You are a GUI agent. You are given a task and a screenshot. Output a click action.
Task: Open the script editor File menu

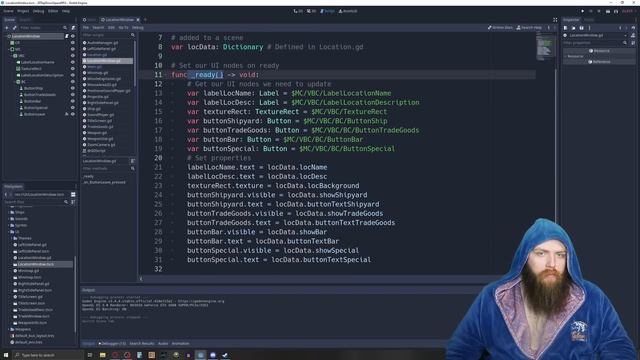coord(86,28)
